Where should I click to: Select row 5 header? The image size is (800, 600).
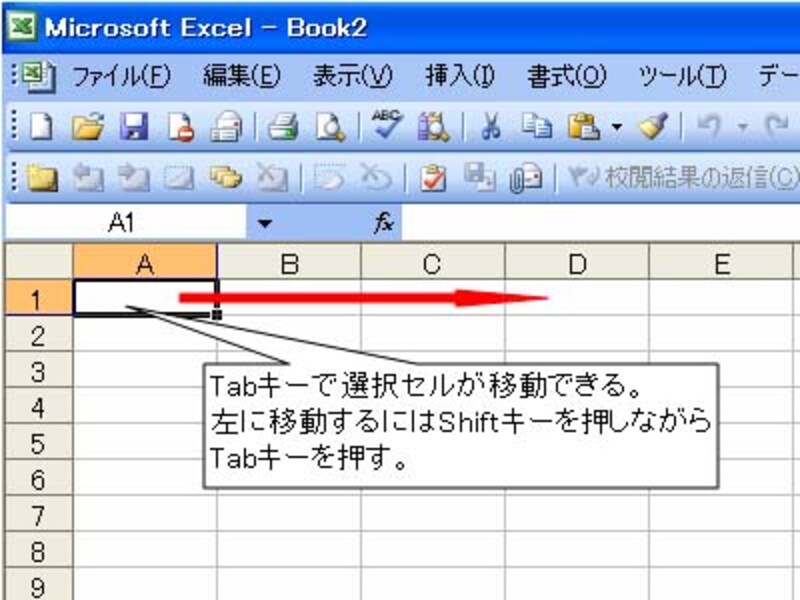point(39,442)
